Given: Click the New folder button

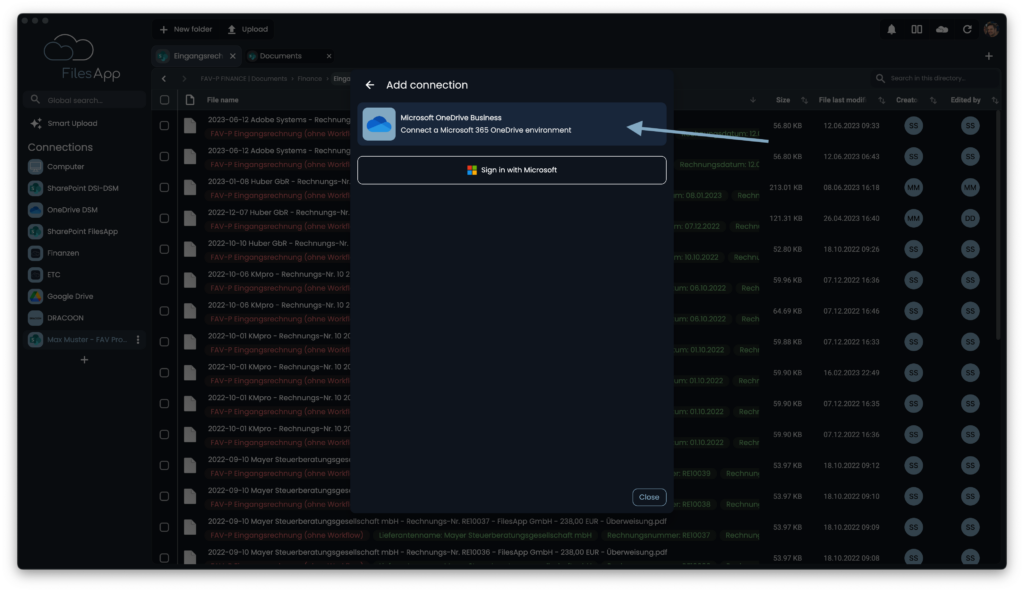Looking at the screenshot, I should [186, 29].
